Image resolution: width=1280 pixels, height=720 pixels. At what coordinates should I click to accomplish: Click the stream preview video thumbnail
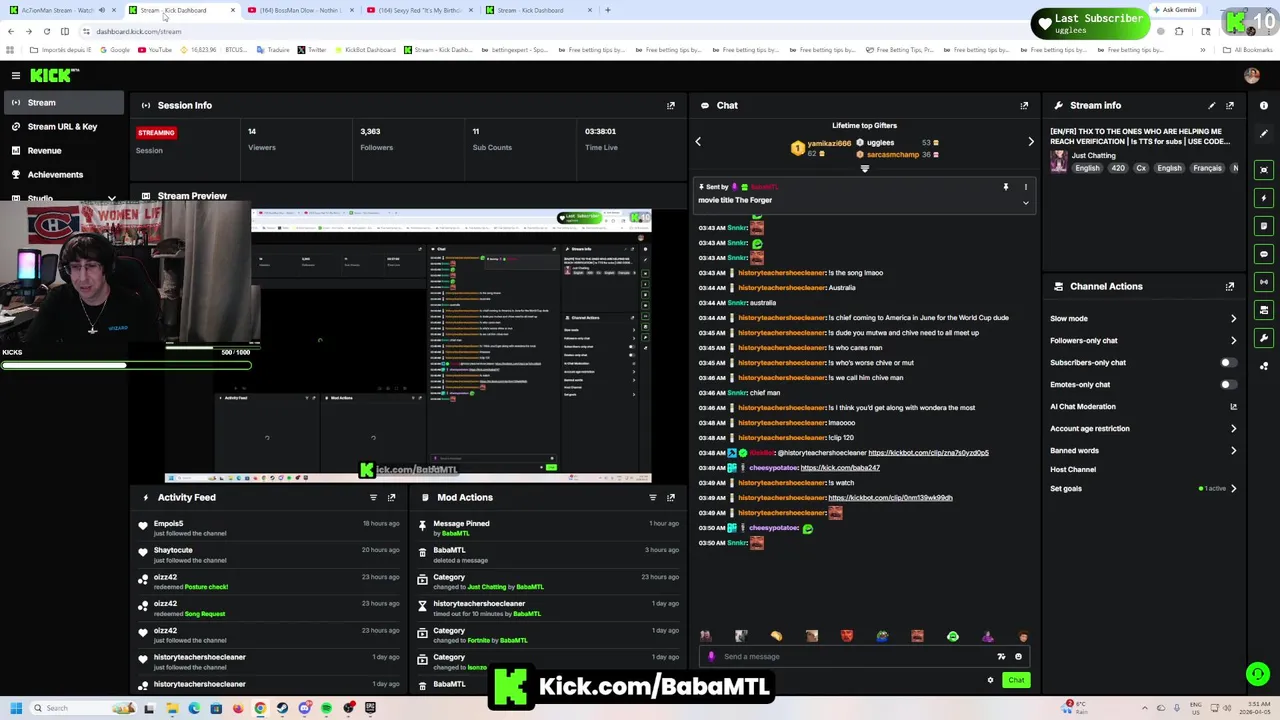pos(451,346)
